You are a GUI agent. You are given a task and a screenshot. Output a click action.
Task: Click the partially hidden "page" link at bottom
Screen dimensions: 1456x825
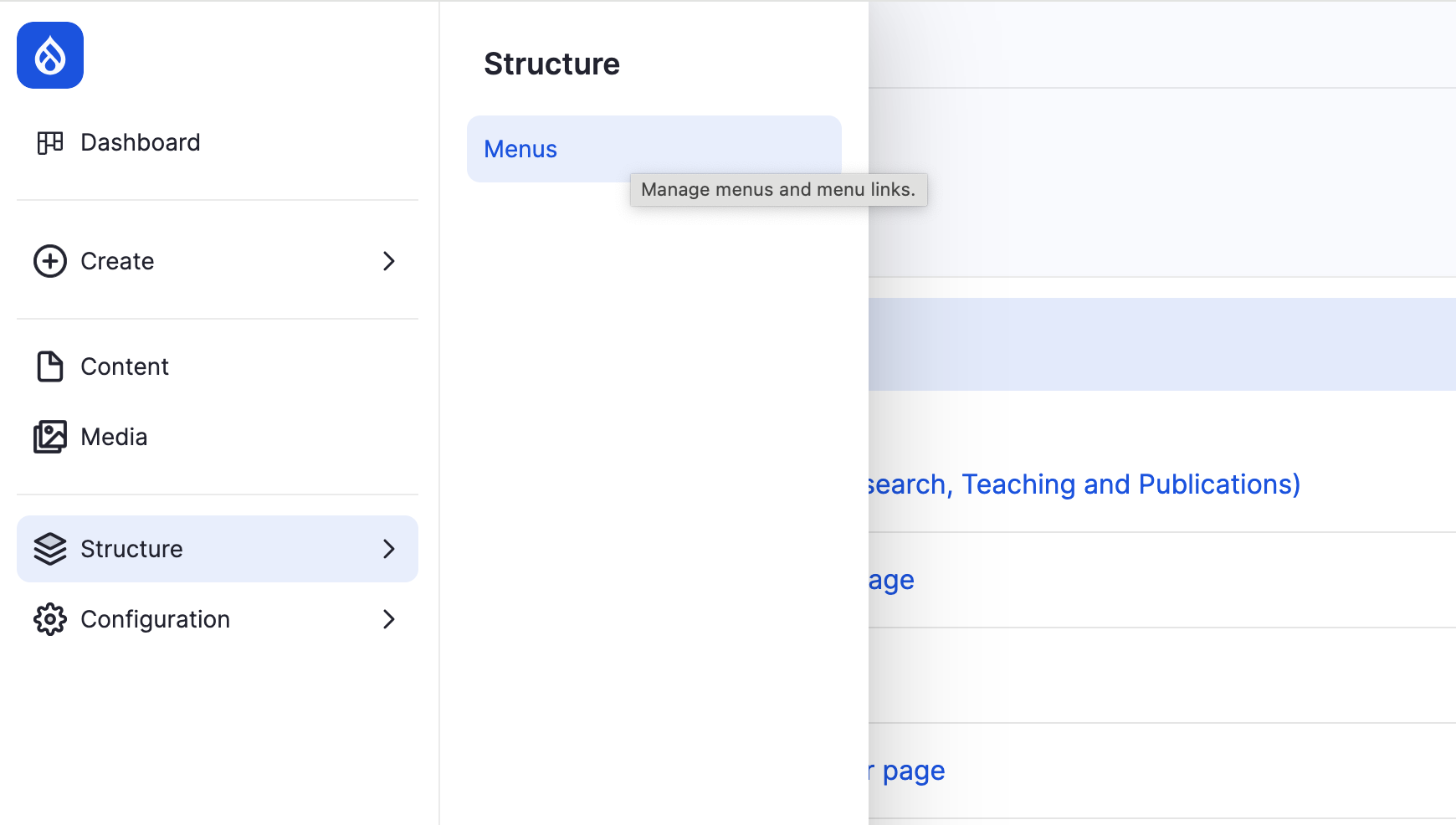tap(913, 771)
